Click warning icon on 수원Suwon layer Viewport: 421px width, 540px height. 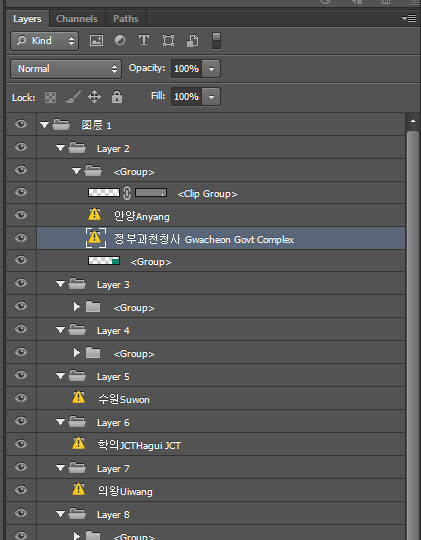pyautogui.click(x=79, y=397)
